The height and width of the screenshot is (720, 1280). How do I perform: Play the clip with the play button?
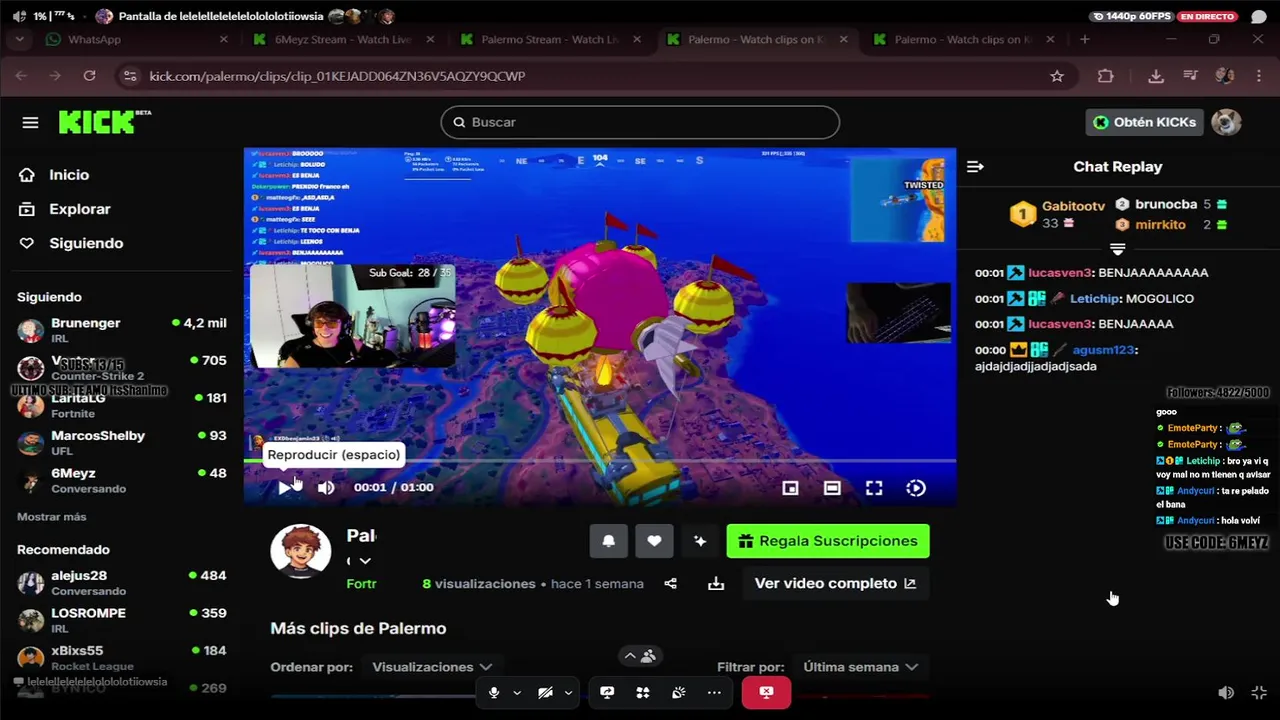285,488
